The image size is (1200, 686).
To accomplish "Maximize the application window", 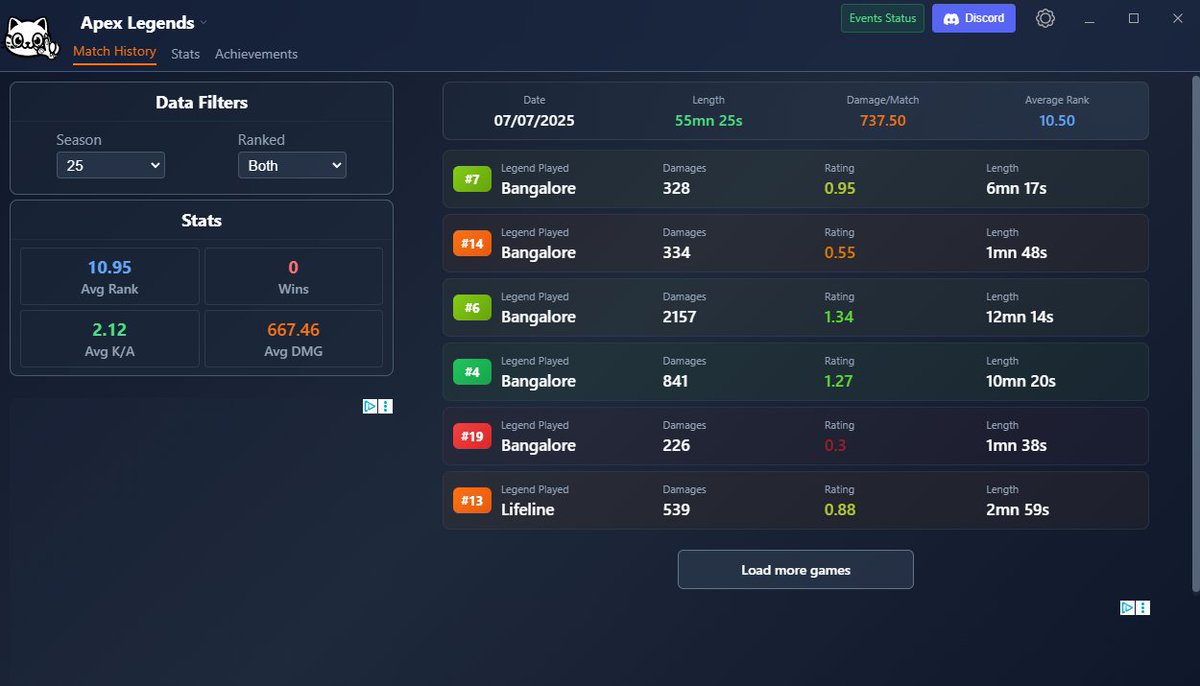I will pyautogui.click(x=1134, y=18).
